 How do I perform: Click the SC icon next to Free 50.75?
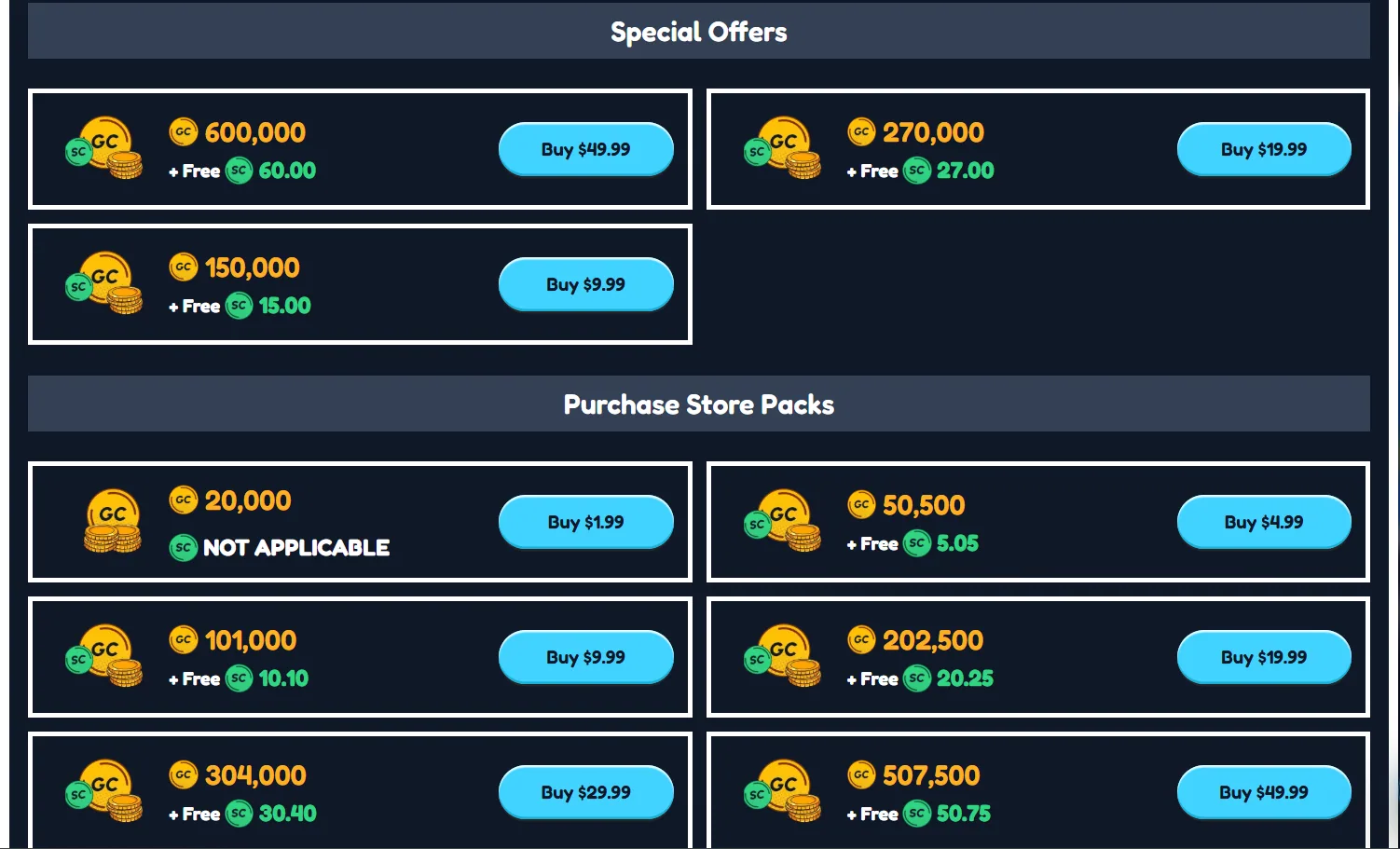(x=916, y=814)
